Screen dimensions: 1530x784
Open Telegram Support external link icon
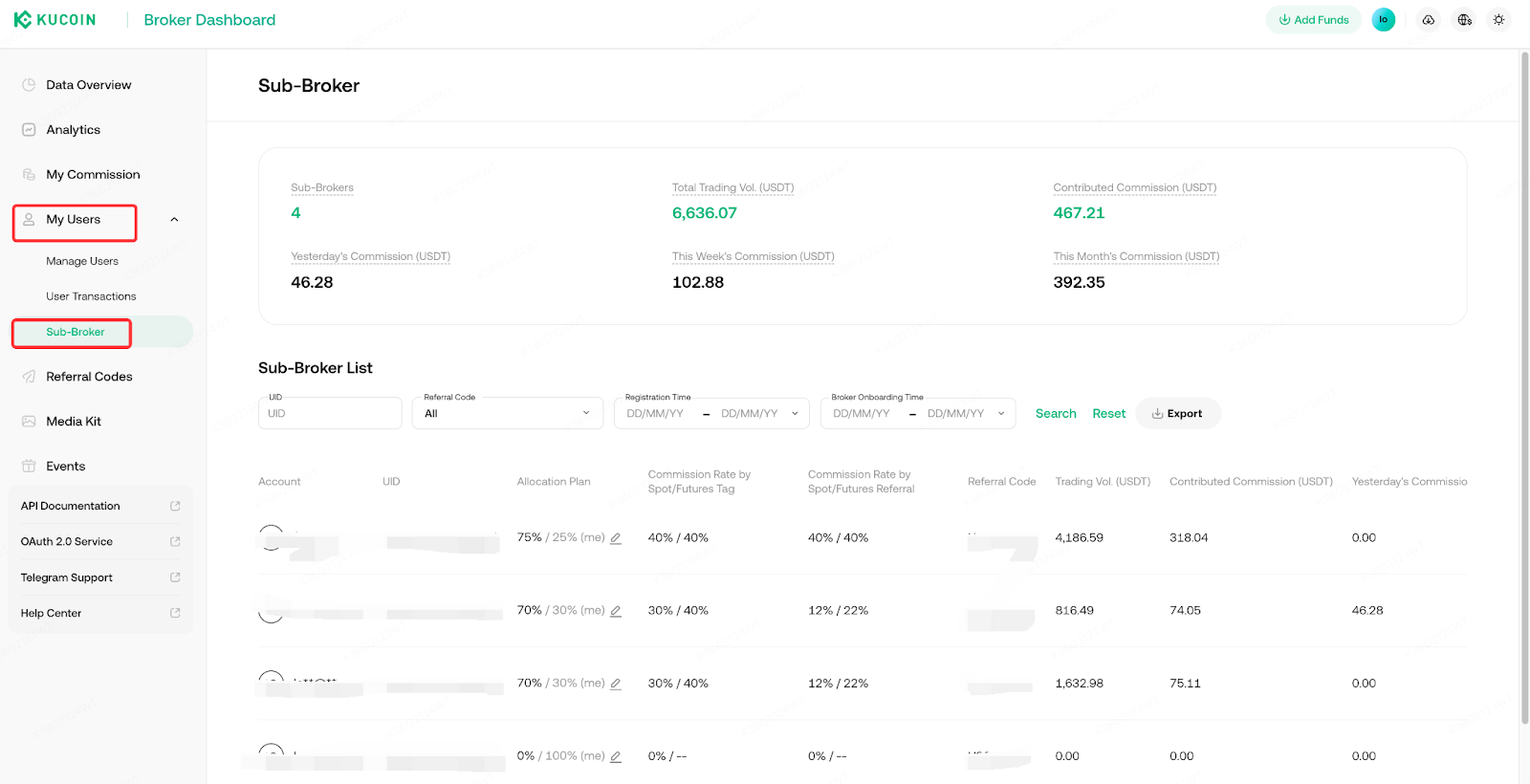coord(175,577)
